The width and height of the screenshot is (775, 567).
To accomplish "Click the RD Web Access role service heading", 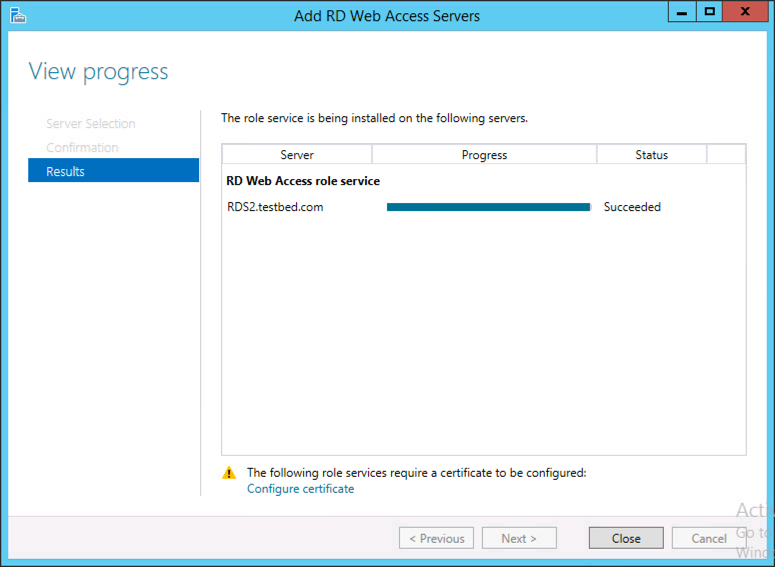I will tap(303, 181).
